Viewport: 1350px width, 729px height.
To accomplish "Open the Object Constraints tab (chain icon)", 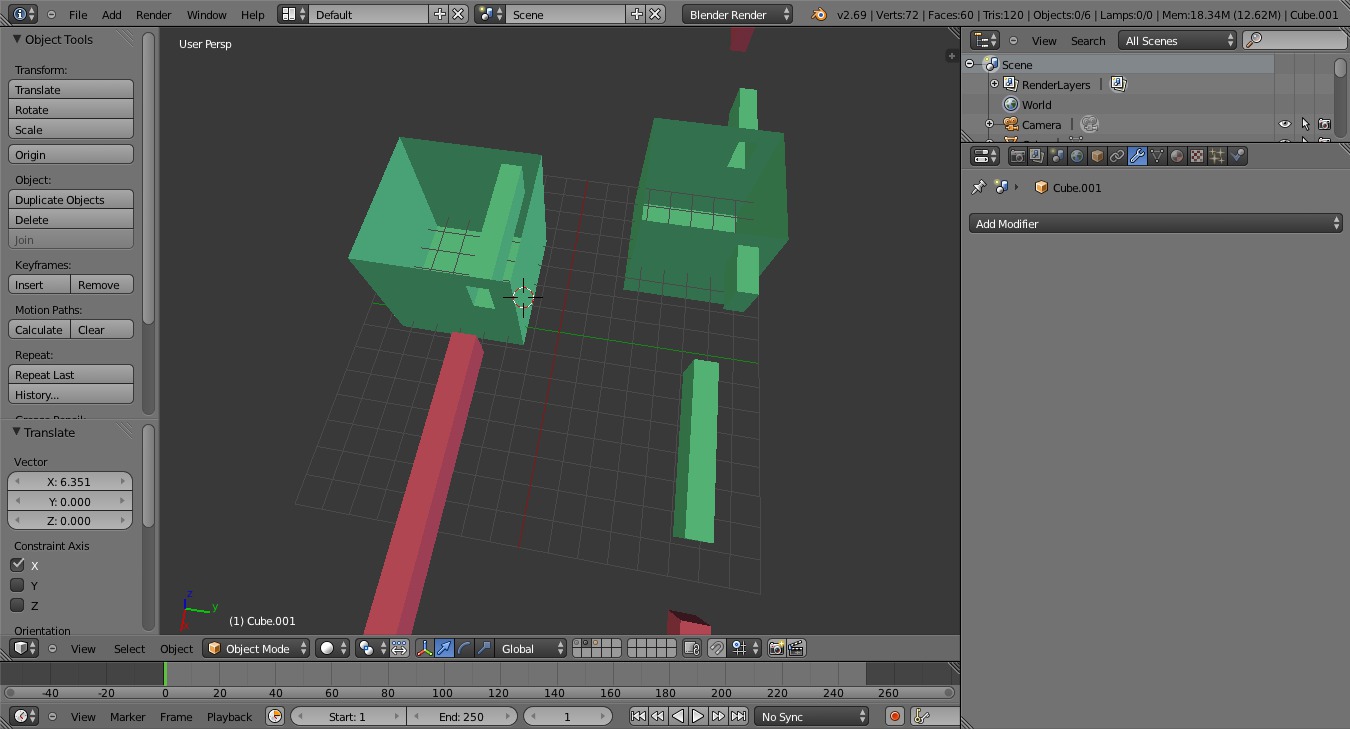I will pyautogui.click(x=1117, y=156).
